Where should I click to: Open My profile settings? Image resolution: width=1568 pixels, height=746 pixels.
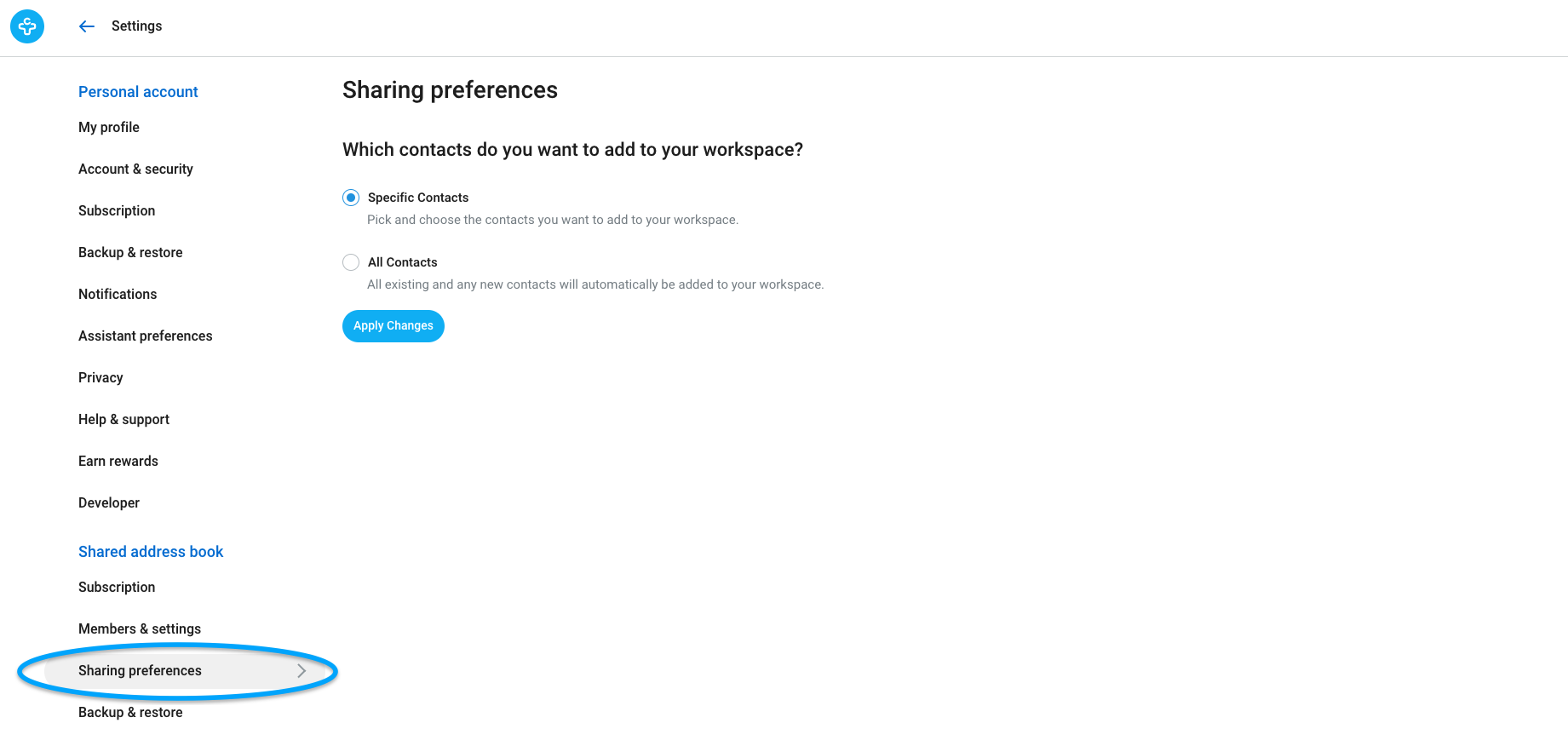tap(109, 127)
